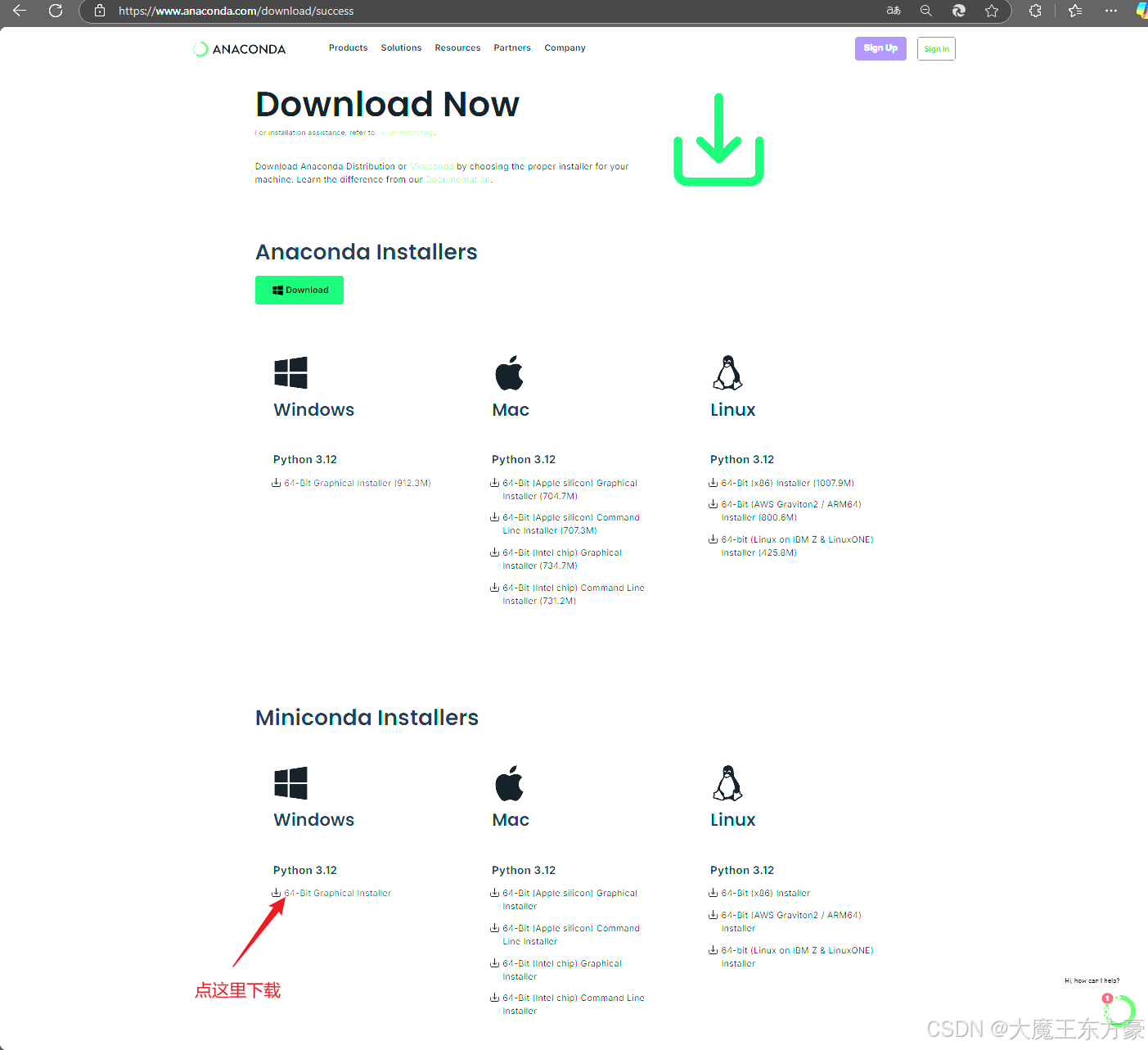
Task: Download Miniconda Linux AWS Graviton2 ARM64 Installer
Action: coord(791,922)
